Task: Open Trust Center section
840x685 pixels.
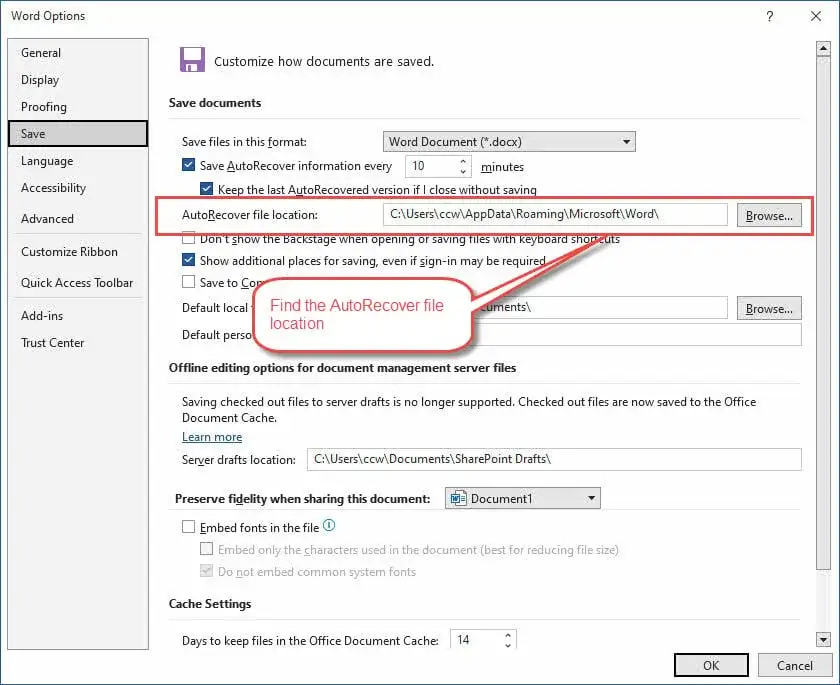Action: coord(52,342)
